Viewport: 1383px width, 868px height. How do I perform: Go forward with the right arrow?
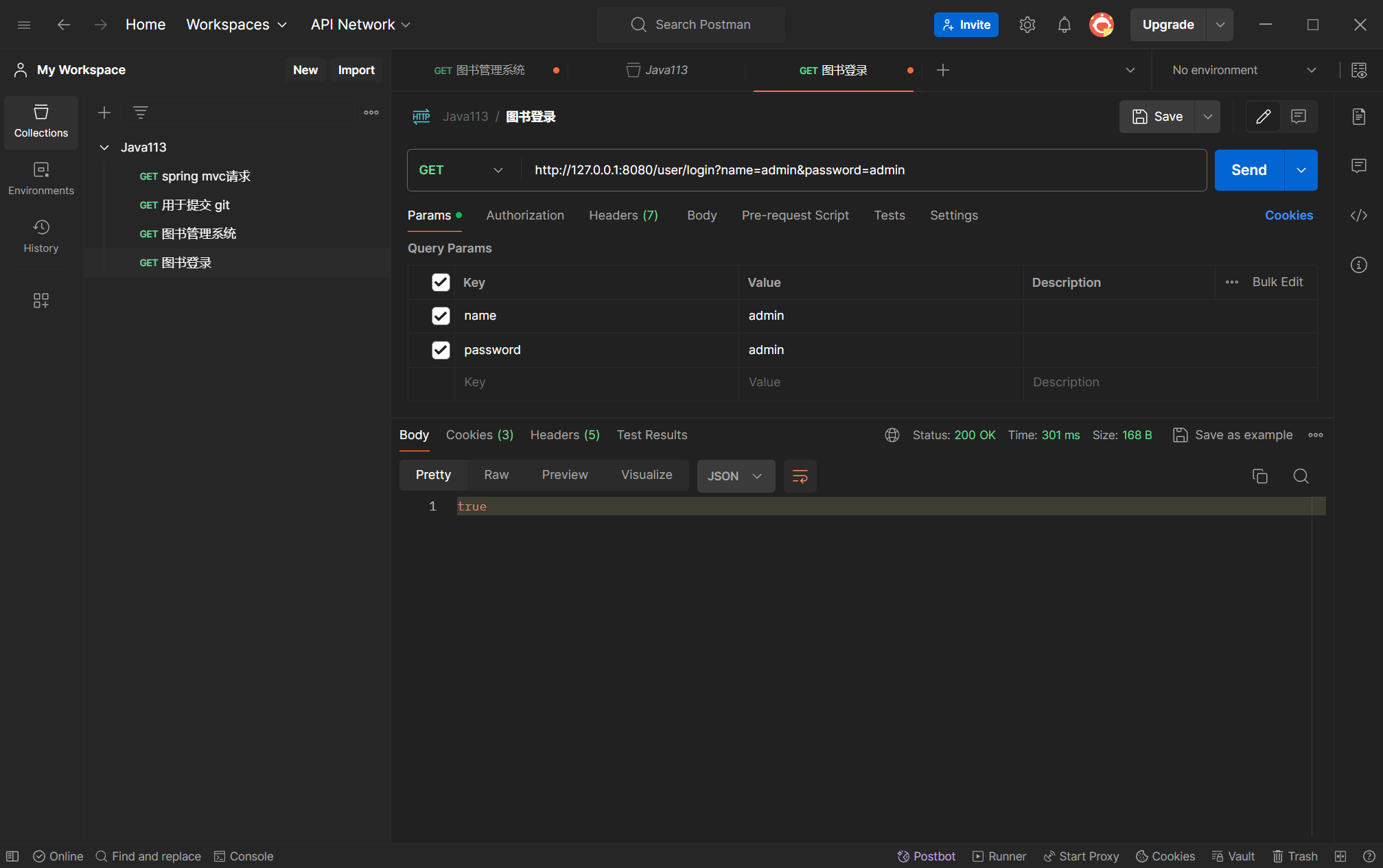coord(101,25)
